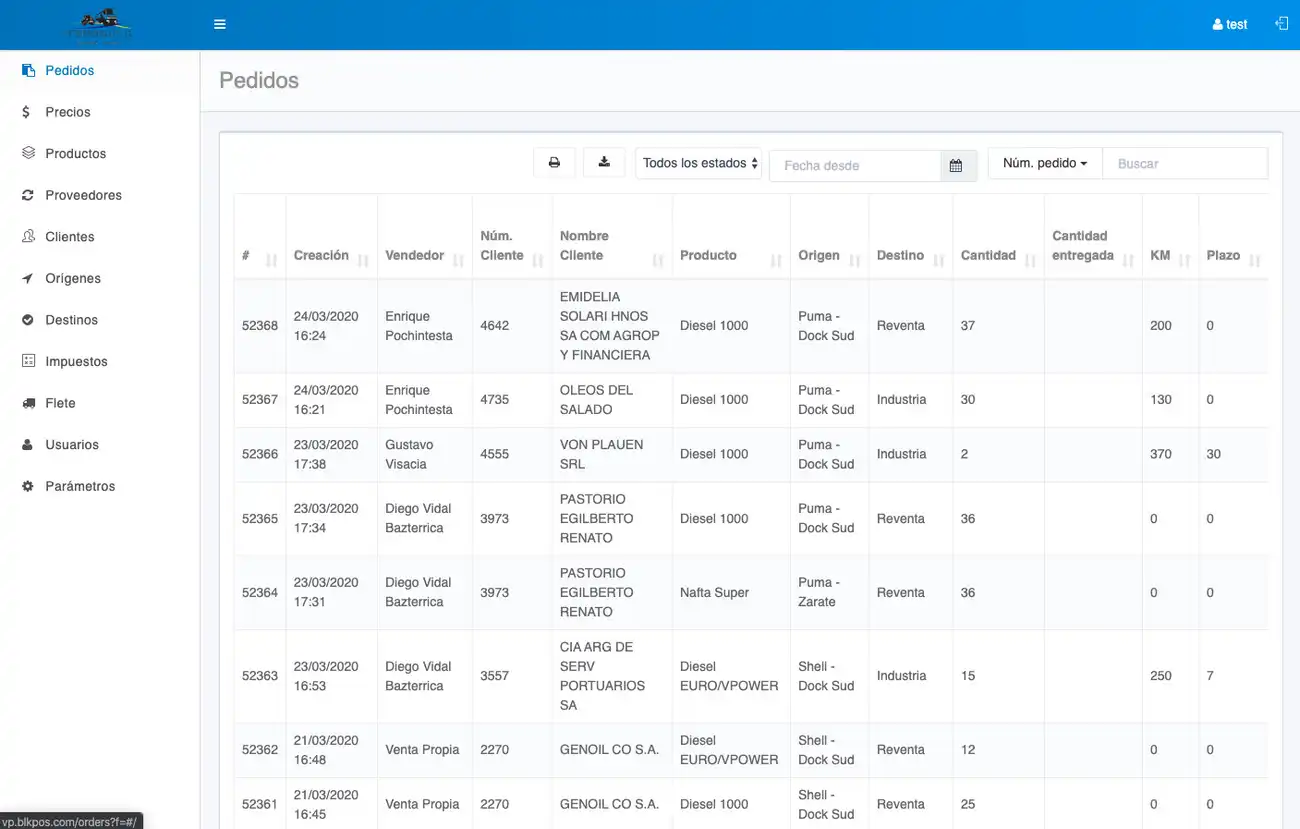
Task: Download the orders list
Action: pyautogui.click(x=604, y=163)
